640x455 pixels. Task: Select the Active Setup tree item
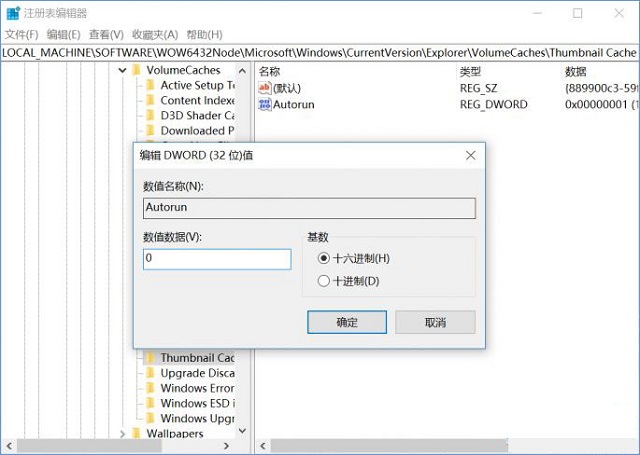click(x=198, y=85)
